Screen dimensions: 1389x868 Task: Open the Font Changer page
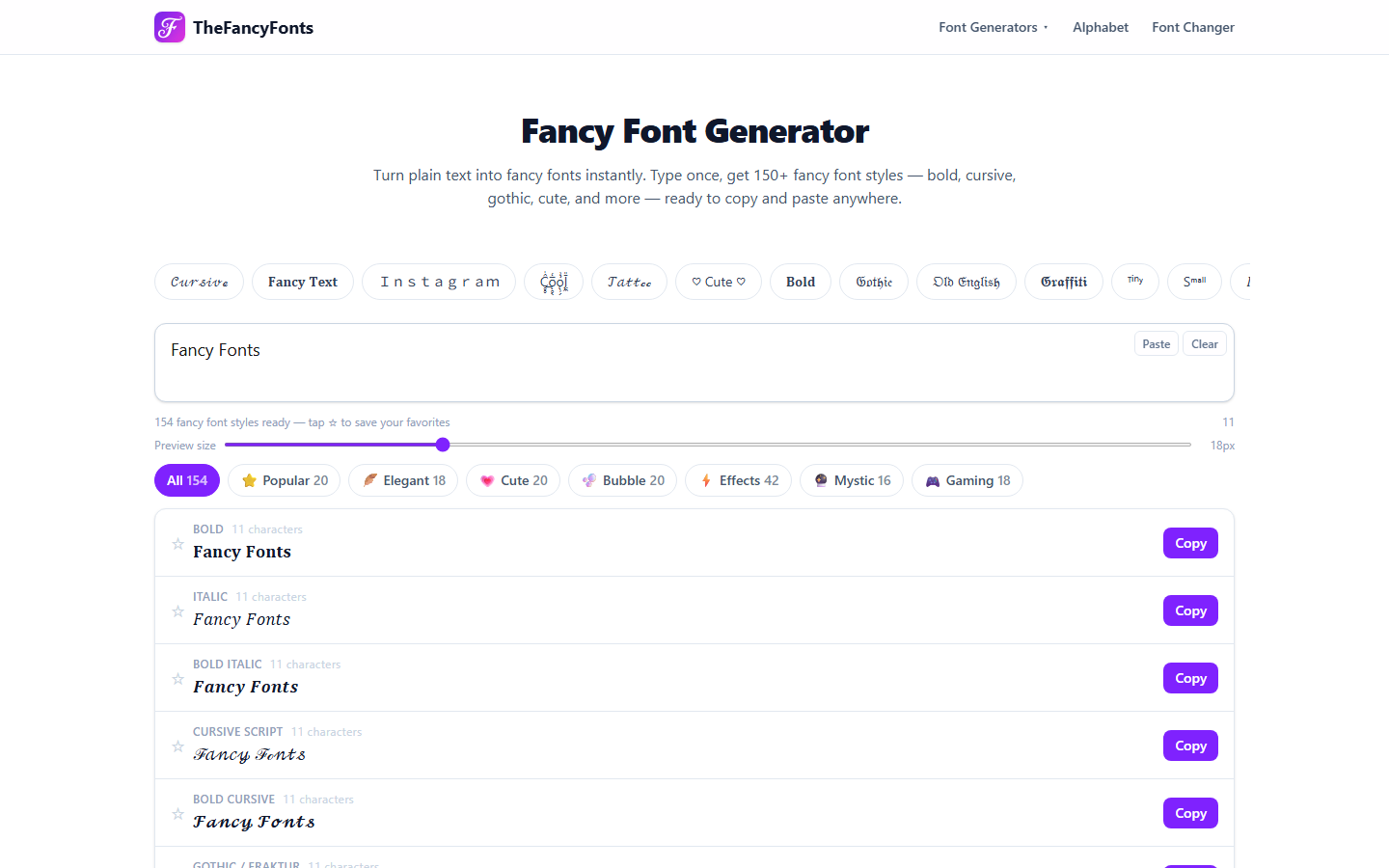click(1193, 27)
